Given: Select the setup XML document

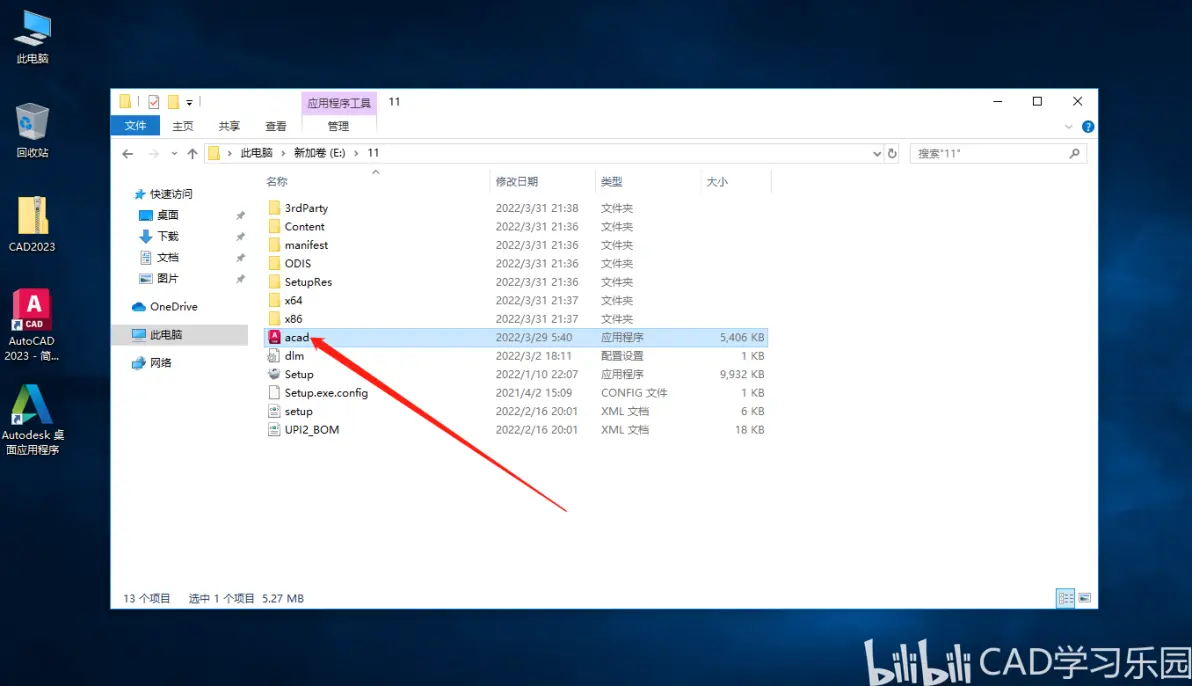Looking at the screenshot, I should [298, 411].
